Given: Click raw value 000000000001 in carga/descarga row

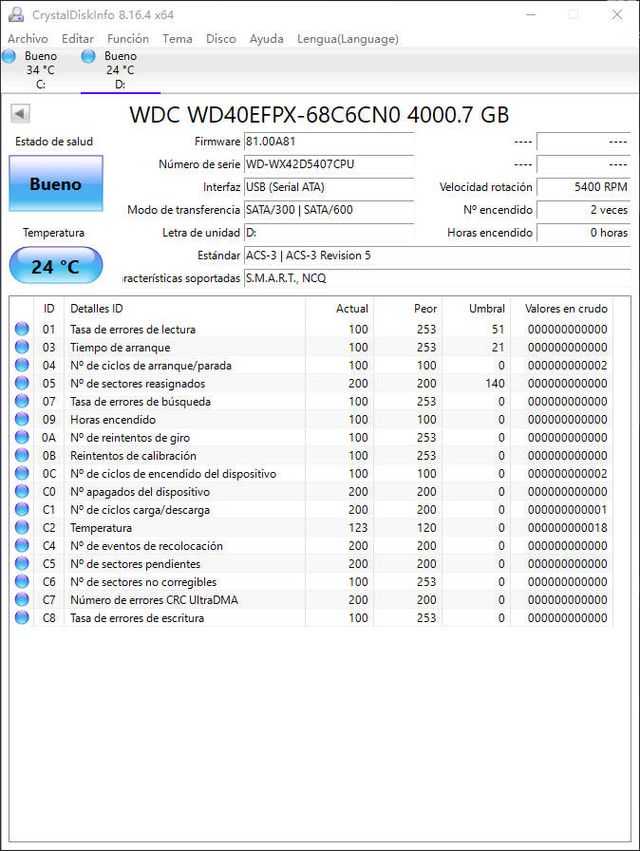Looking at the screenshot, I should click(567, 510).
